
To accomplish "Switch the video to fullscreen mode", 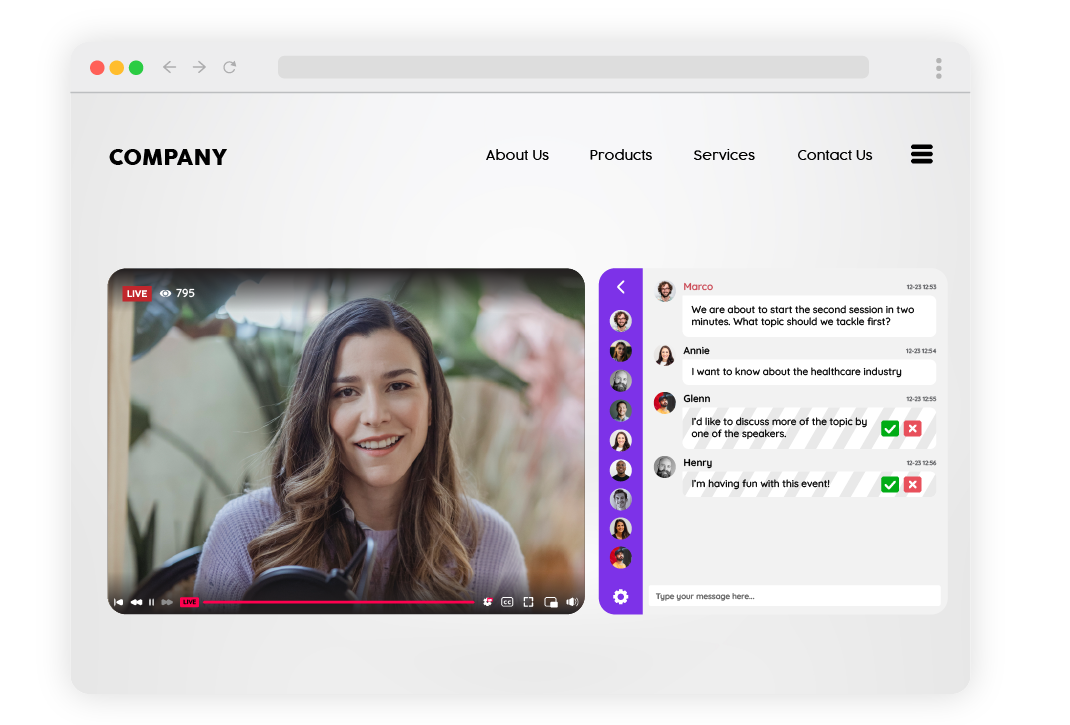I will coord(528,602).
